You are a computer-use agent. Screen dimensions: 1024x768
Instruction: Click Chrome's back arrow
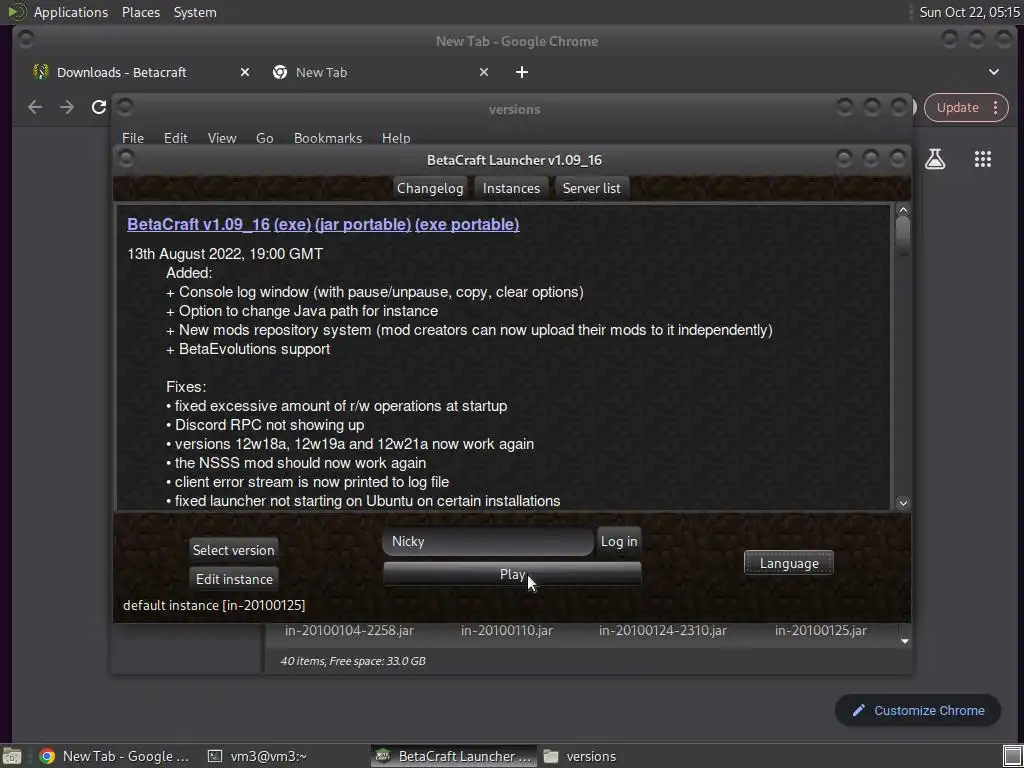(35, 107)
